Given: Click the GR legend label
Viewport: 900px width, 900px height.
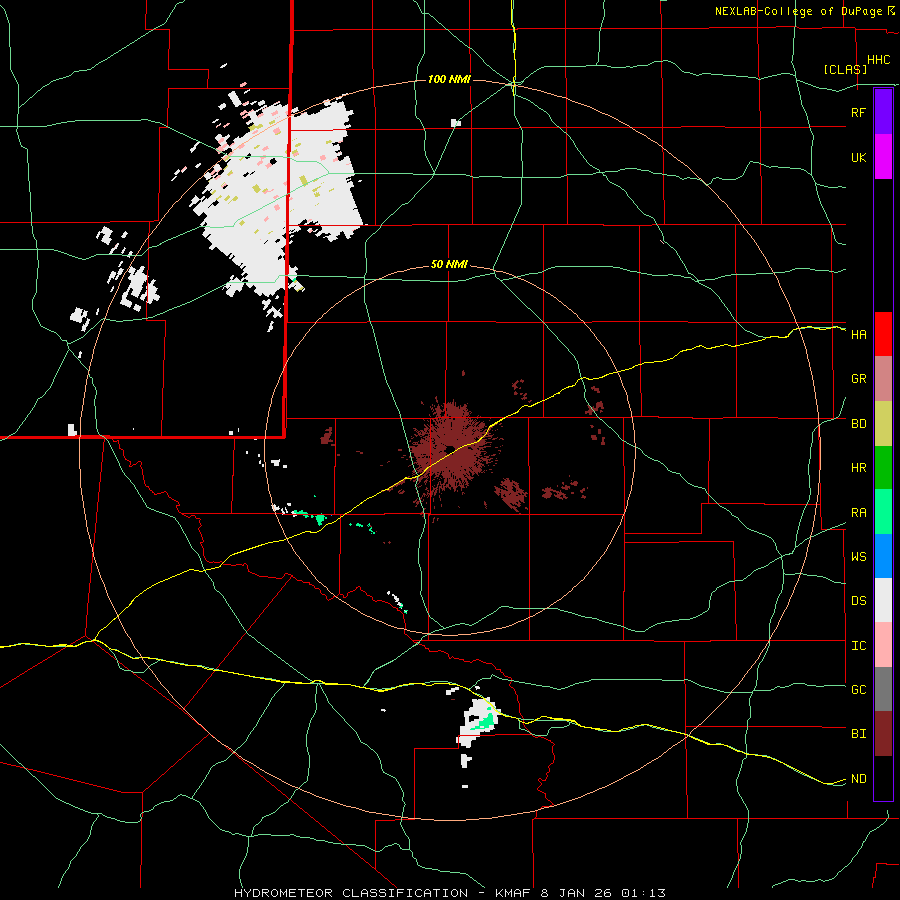Looking at the screenshot, I should [858, 379].
